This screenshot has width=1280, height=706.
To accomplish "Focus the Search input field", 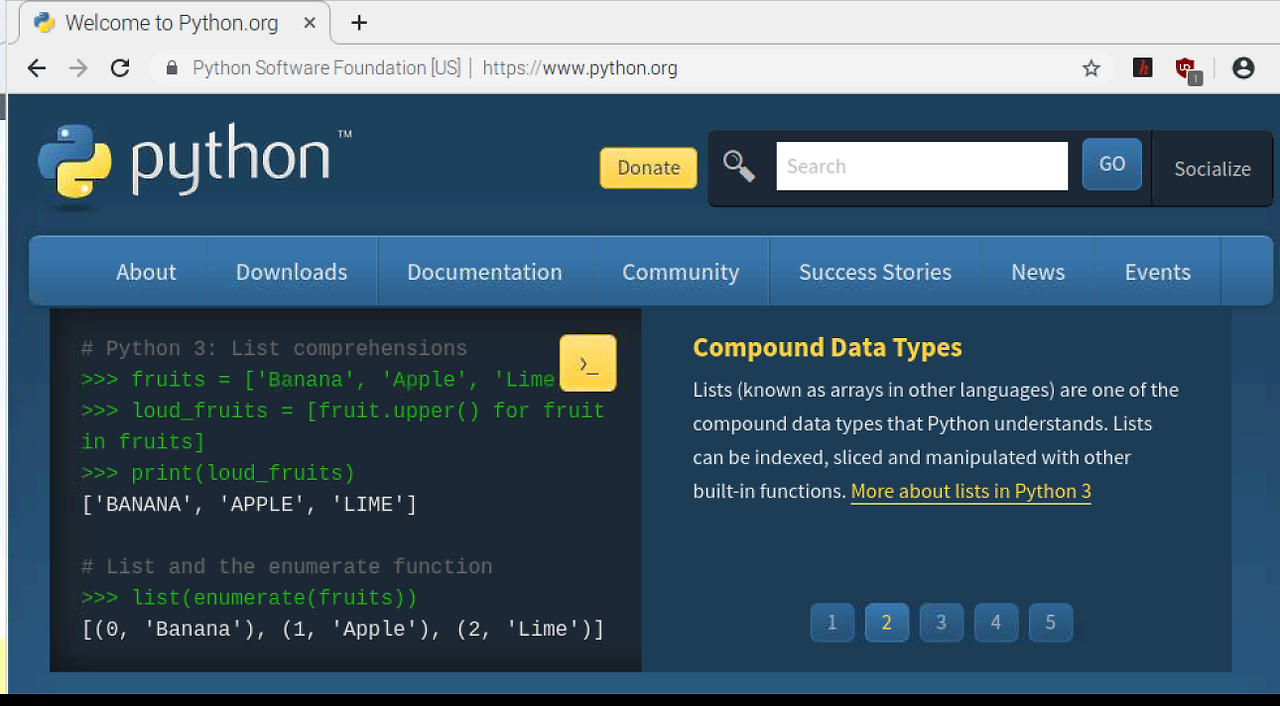I will (x=922, y=166).
